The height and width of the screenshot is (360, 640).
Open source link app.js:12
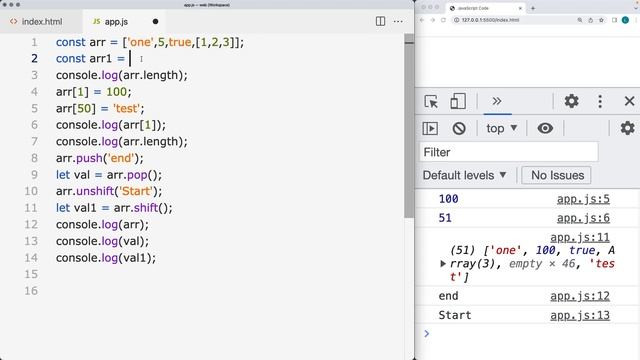pyautogui.click(x=580, y=296)
